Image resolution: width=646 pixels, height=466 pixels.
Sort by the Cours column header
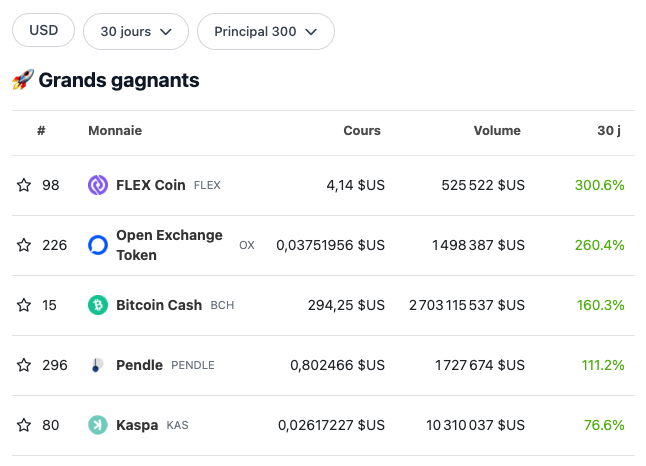pyautogui.click(x=361, y=130)
